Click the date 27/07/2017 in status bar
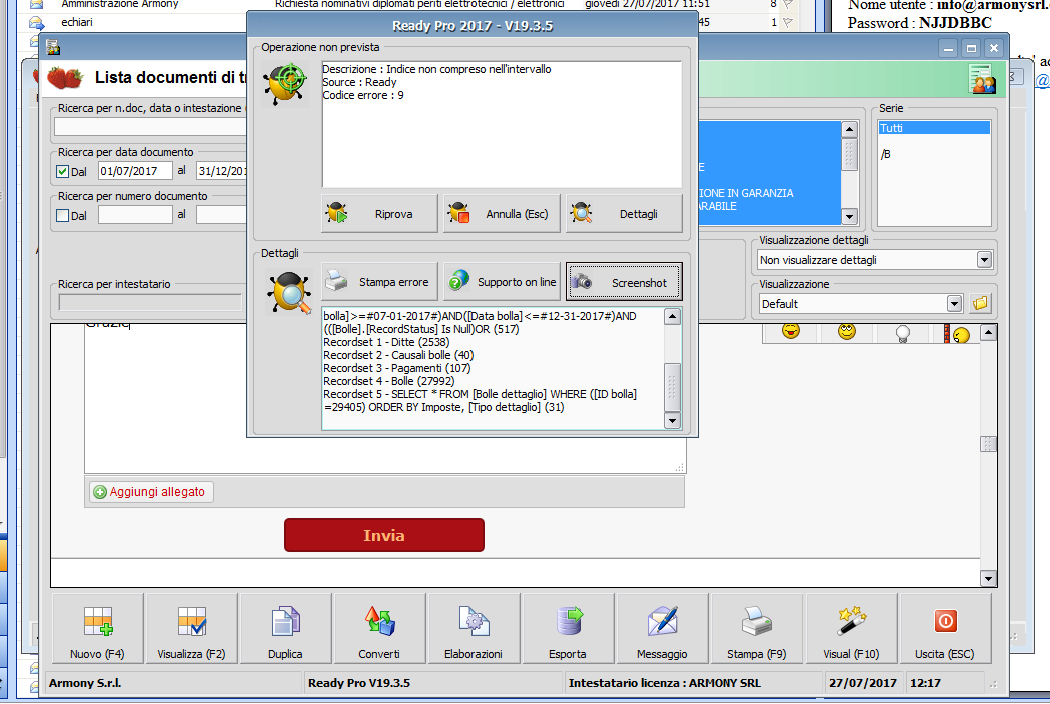This screenshot has width=1050, height=704. click(x=862, y=683)
